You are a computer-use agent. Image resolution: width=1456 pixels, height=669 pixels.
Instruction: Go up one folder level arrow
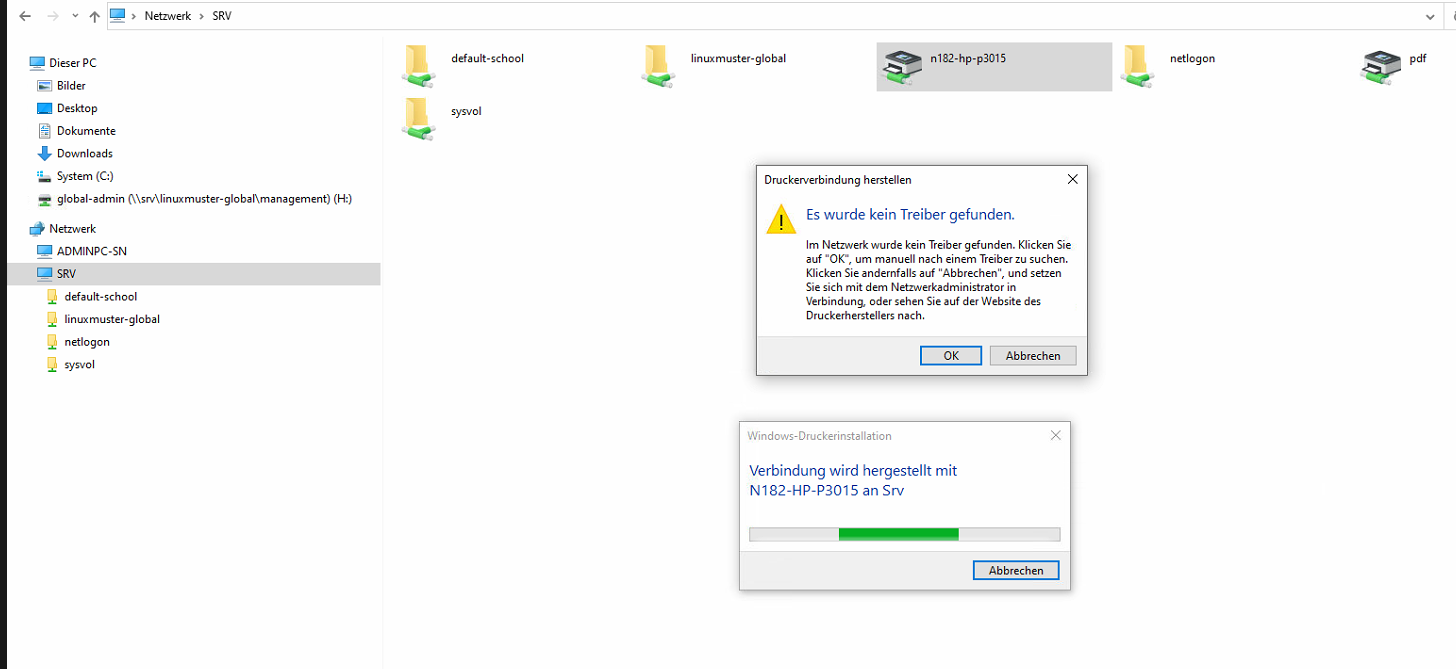(x=95, y=16)
